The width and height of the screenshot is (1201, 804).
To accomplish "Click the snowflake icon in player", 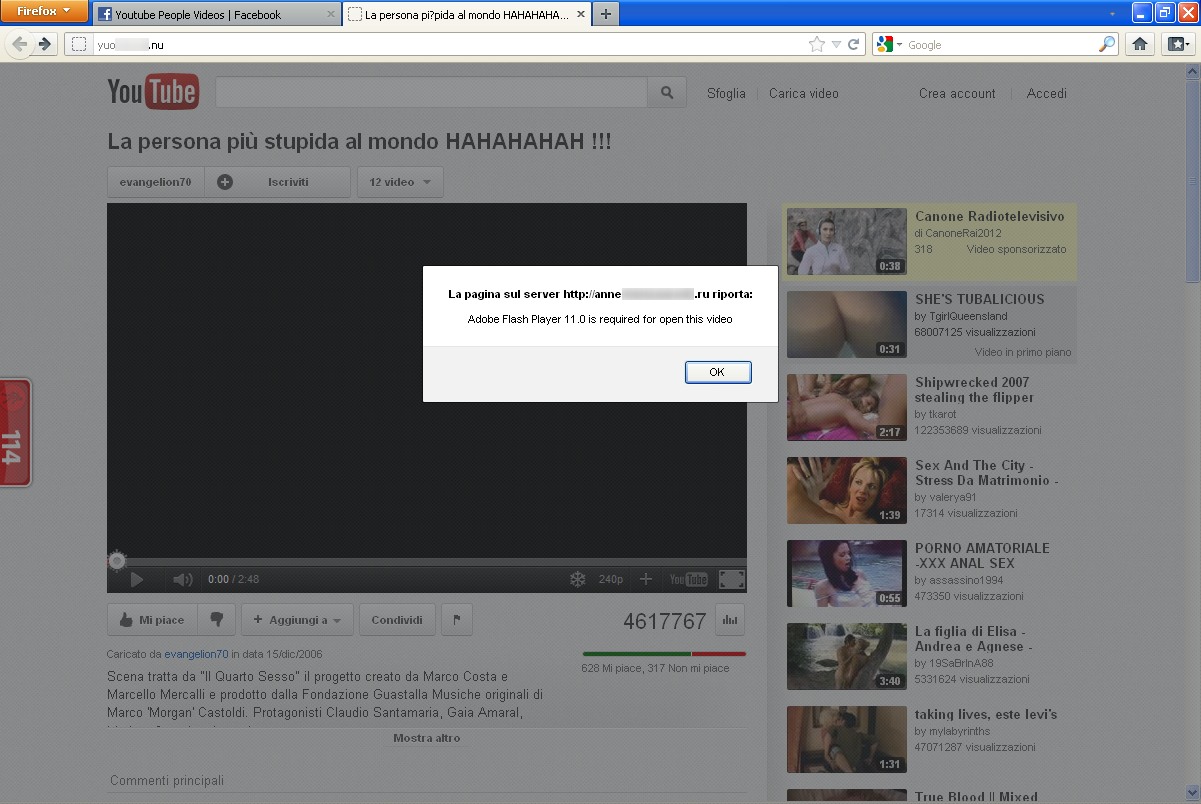I will point(578,579).
